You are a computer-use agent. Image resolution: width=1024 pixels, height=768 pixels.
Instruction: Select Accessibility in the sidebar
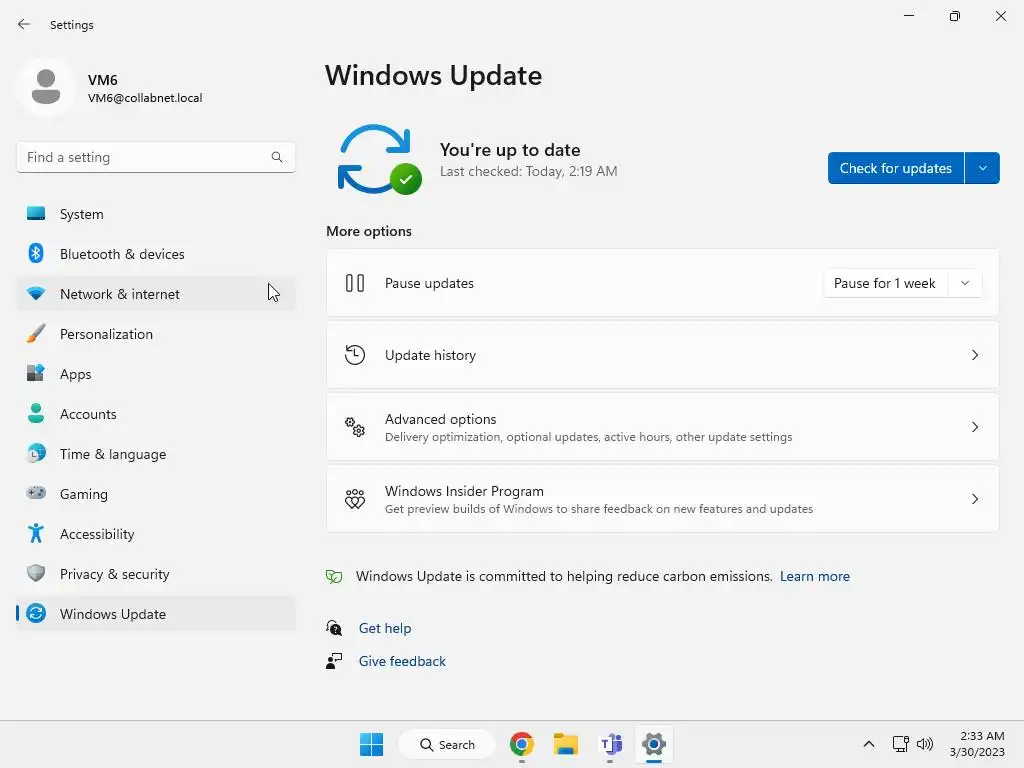(x=156, y=534)
